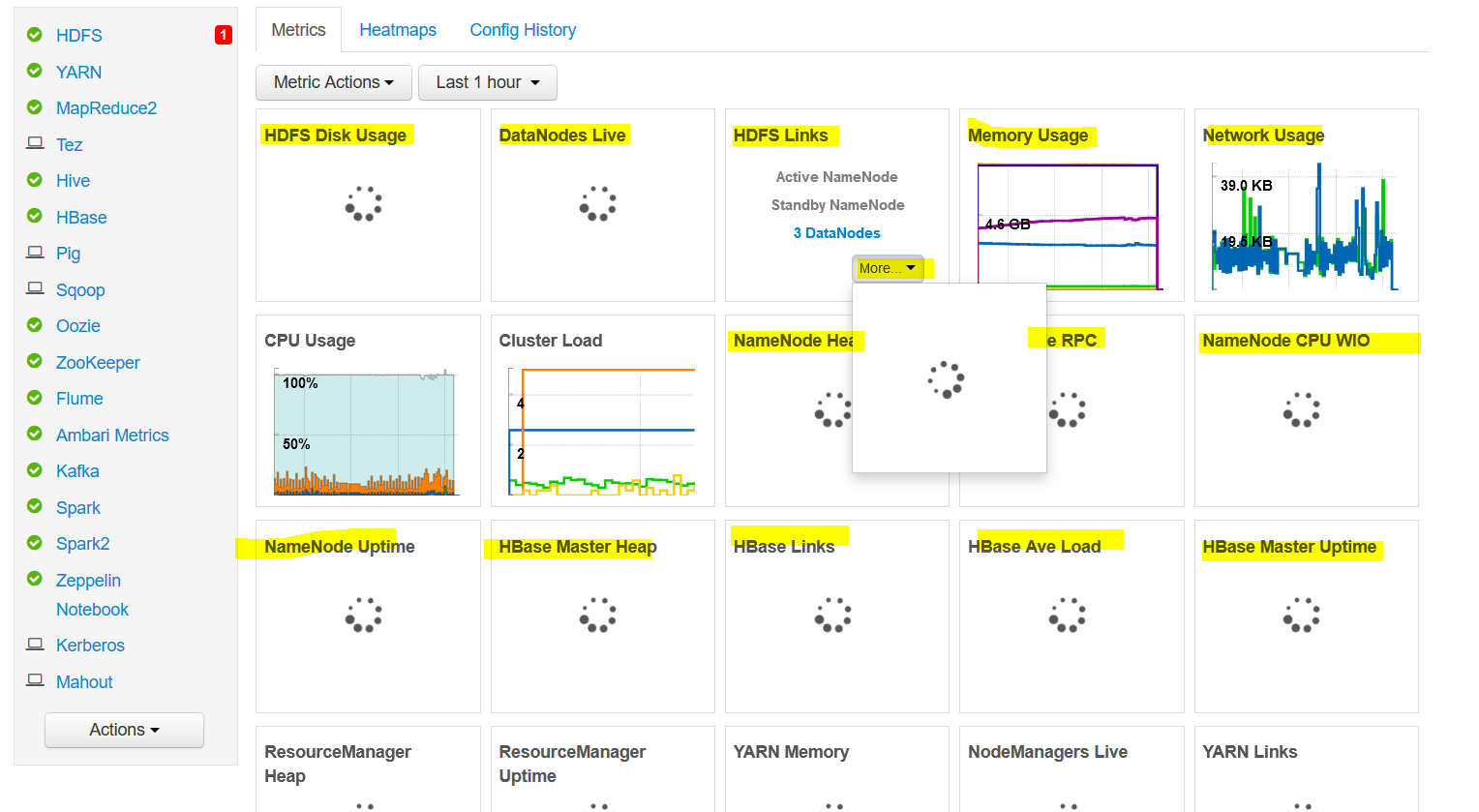Image resolution: width=1479 pixels, height=812 pixels.
Task: Expand the More... menu under HDFS Links
Action: click(886, 268)
